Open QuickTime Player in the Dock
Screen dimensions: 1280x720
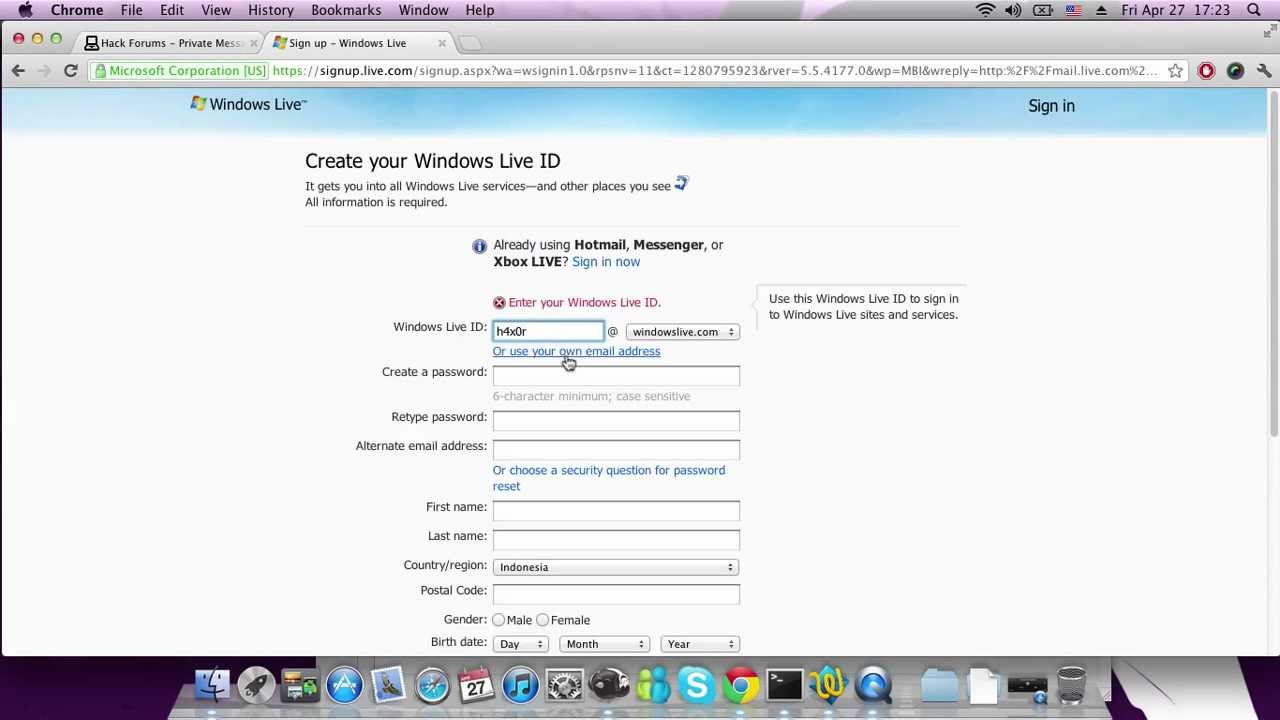[x=873, y=685]
